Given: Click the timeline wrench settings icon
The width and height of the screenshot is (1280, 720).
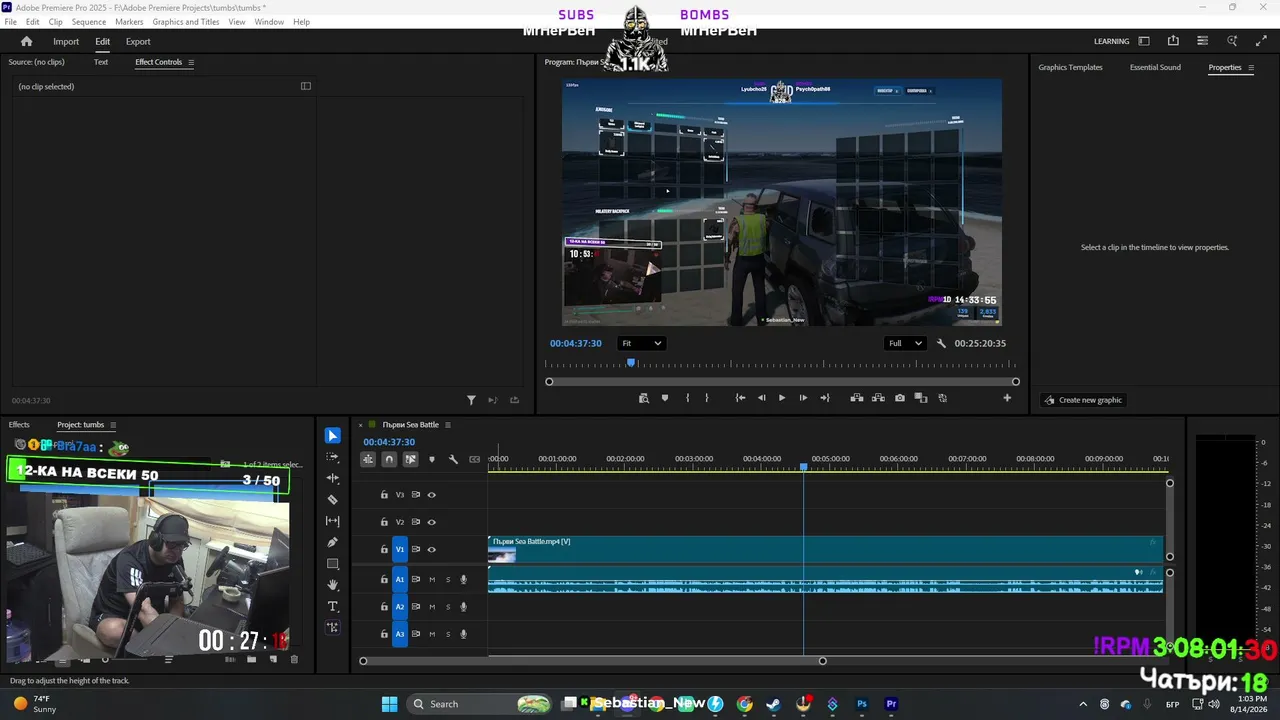Looking at the screenshot, I should coord(453,459).
